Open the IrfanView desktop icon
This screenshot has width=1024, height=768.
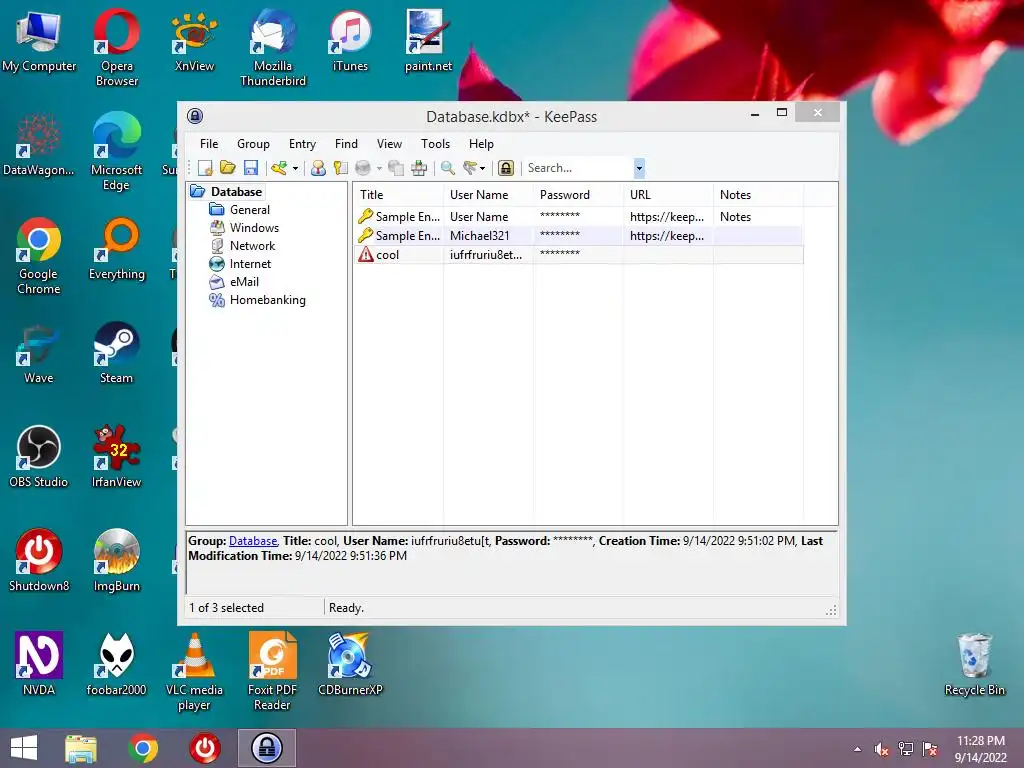point(116,456)
